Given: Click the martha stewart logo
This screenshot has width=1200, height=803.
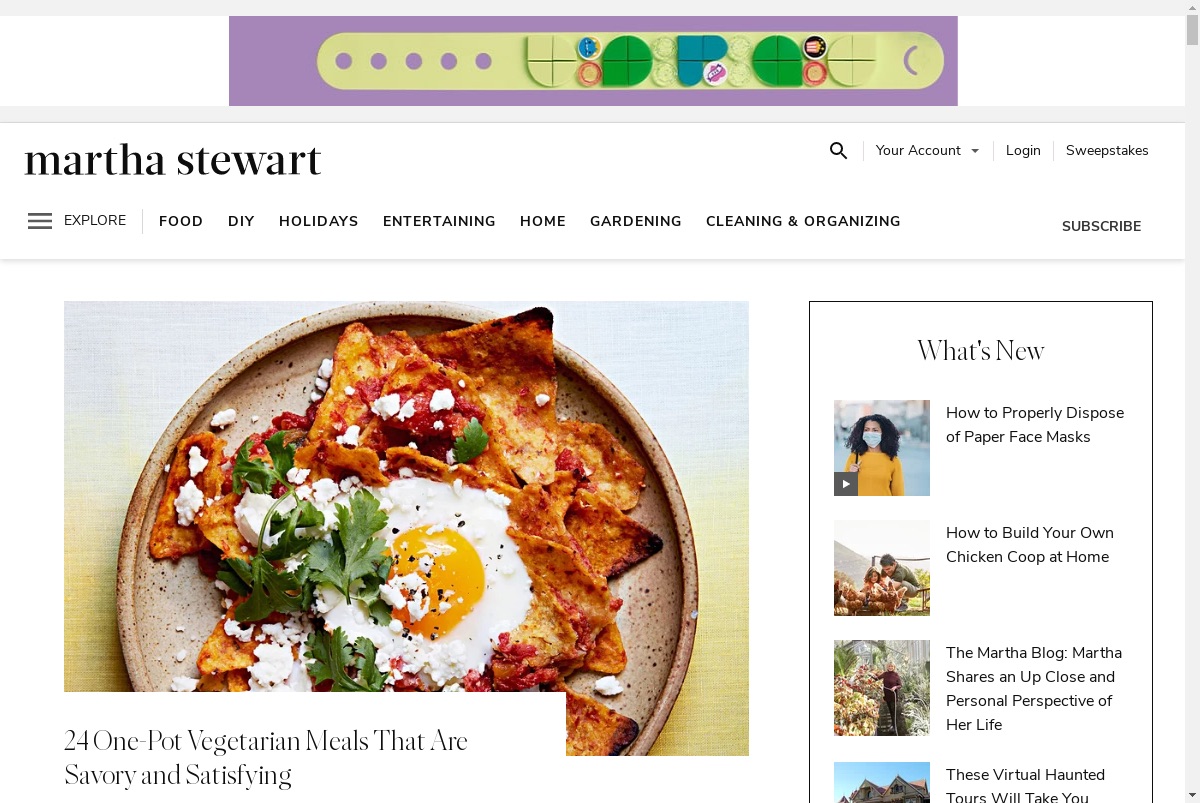Looking at the screenshot, I should click(173, 160).
